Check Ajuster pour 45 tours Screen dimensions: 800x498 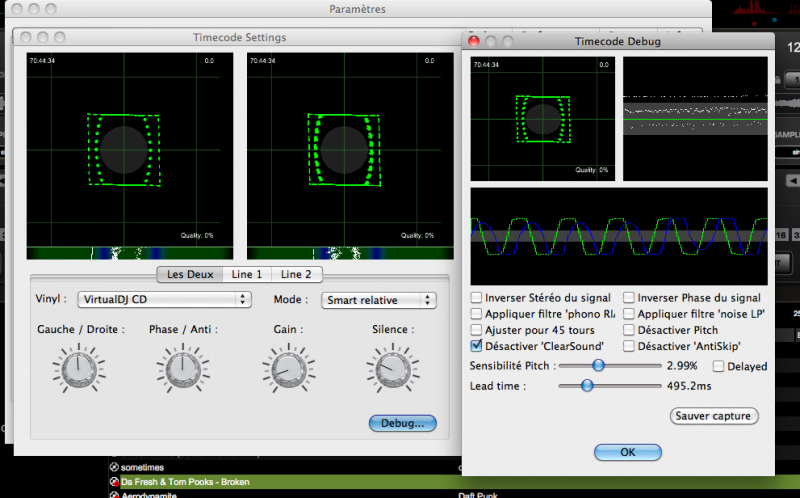(x=476, y=330)
